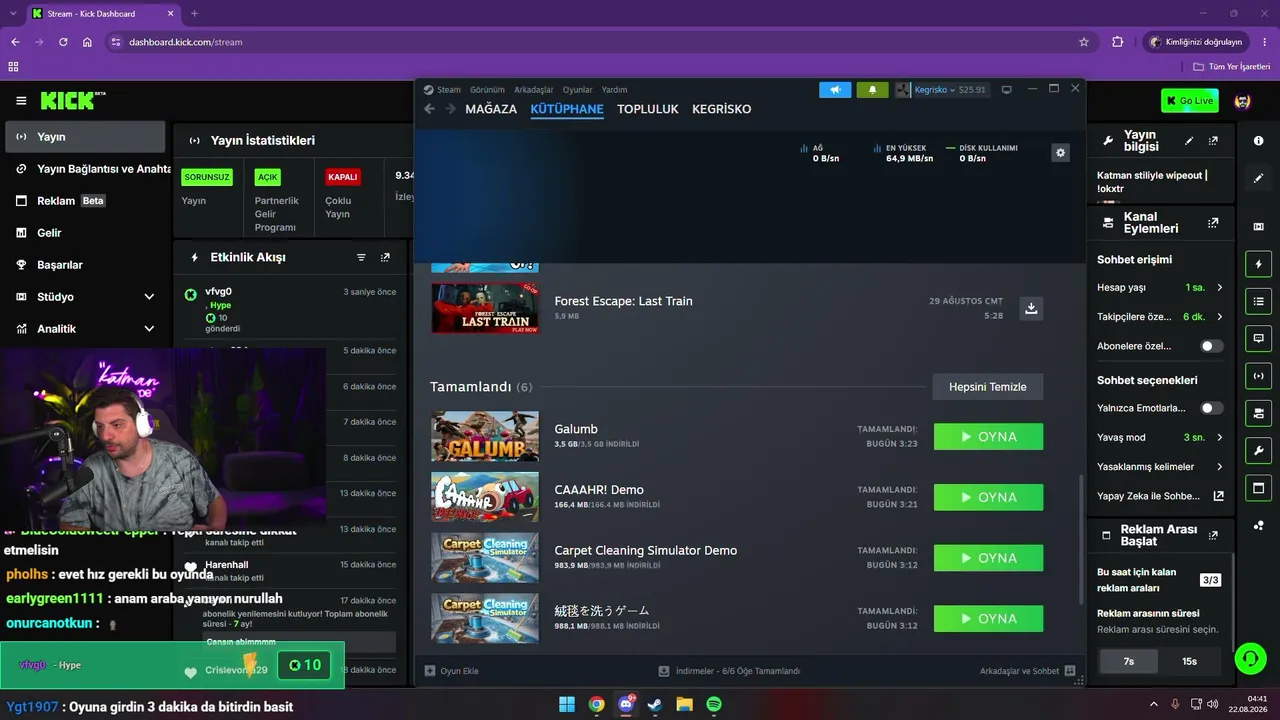The image size is (1280, 720).
Task: Click the lightning bolt icon in right rail
Action: pyautogui.click(x=1258, y=264)
